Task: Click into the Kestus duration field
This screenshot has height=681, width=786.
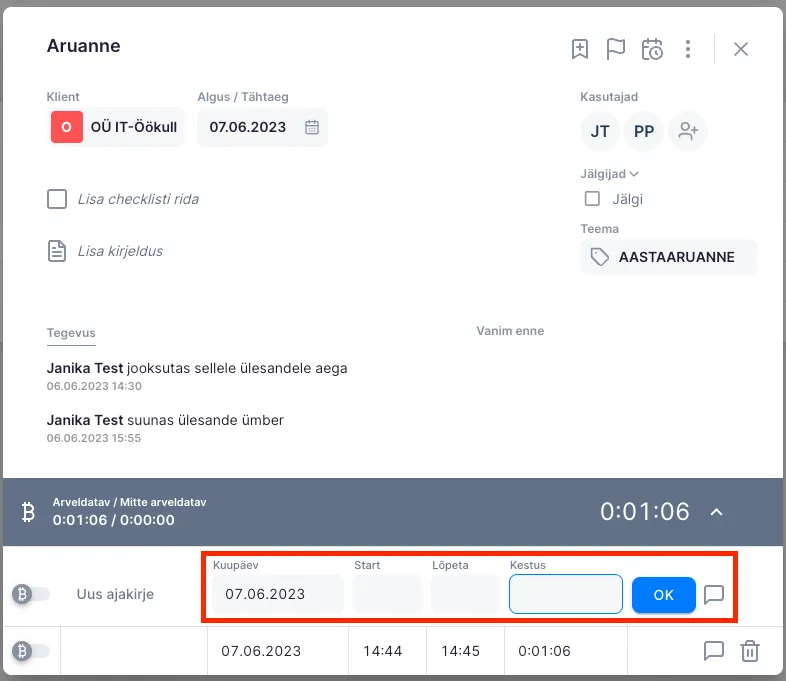Action: (x=566, y=594)
